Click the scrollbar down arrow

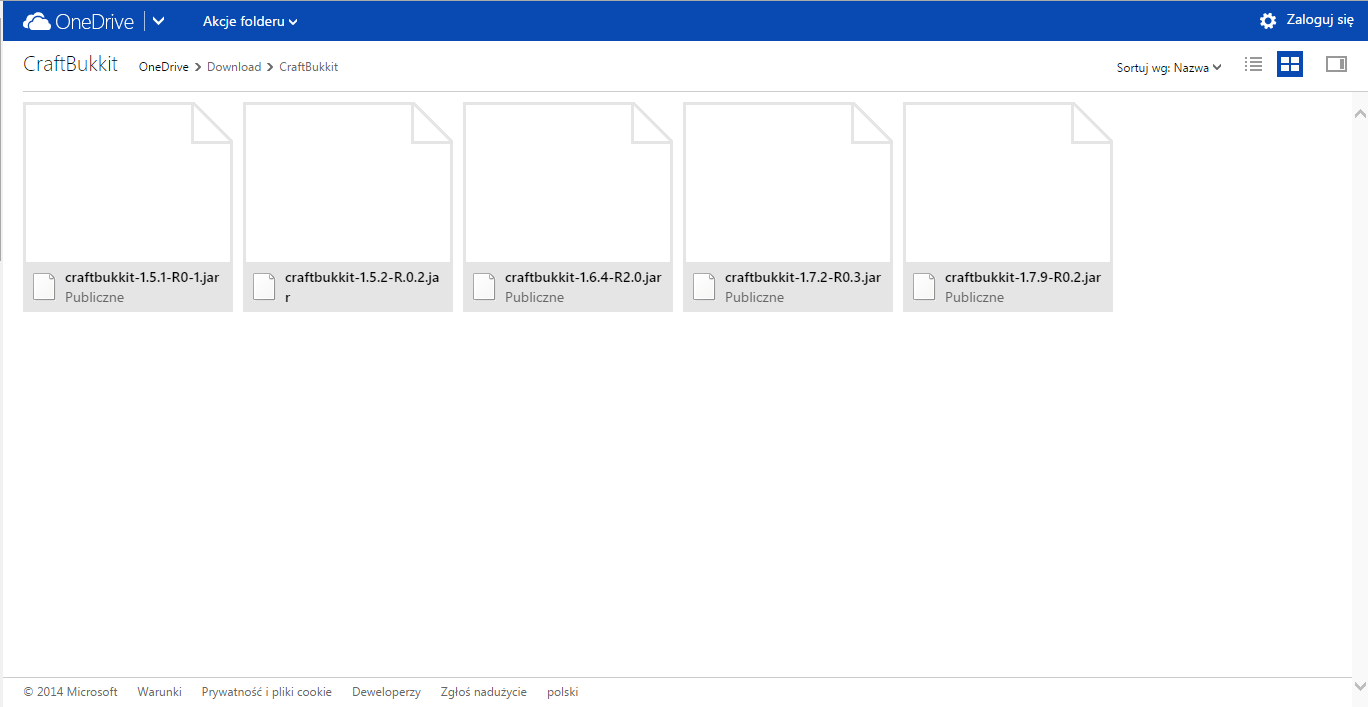tap(1360, 686)
